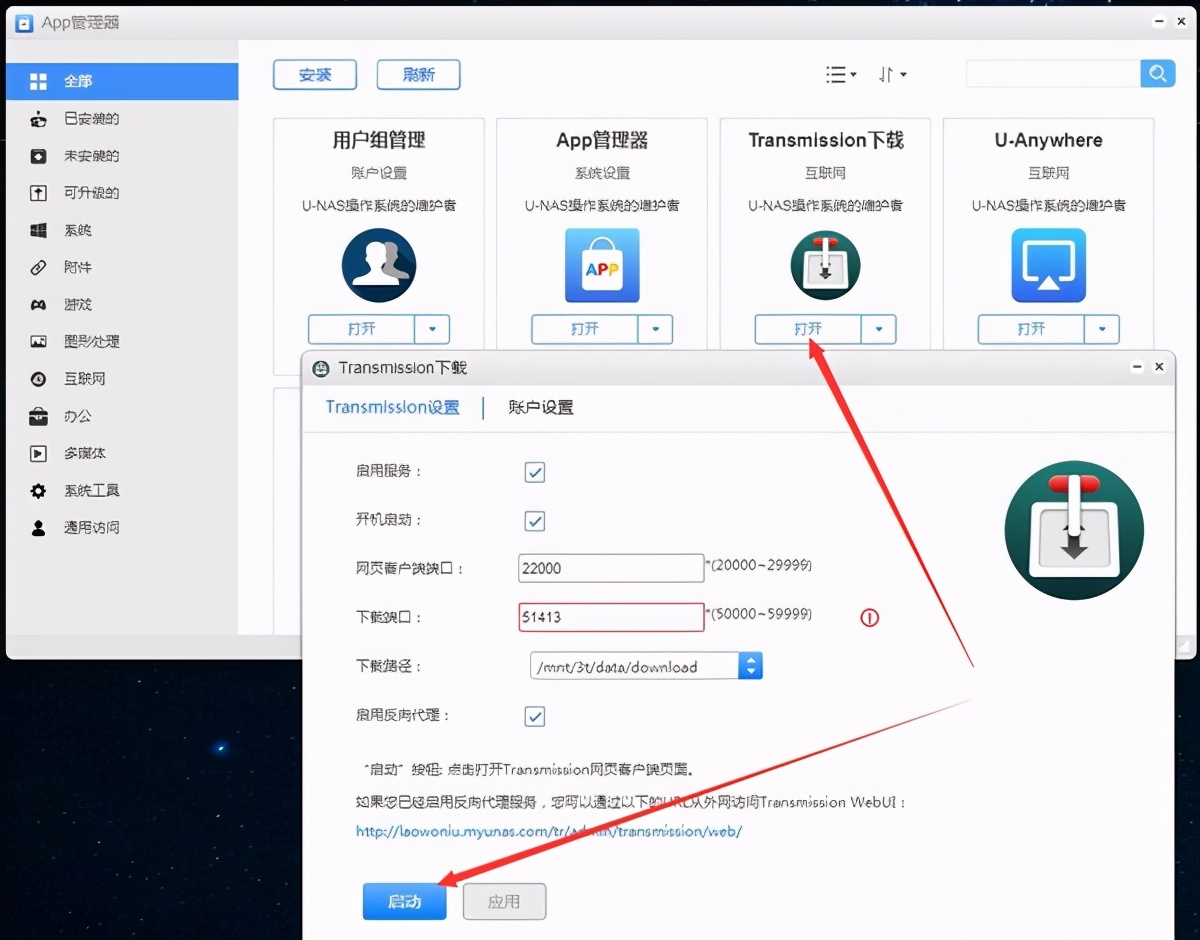
Task: Open the Transmission WebUI URL link
Action: pos(549,831)
